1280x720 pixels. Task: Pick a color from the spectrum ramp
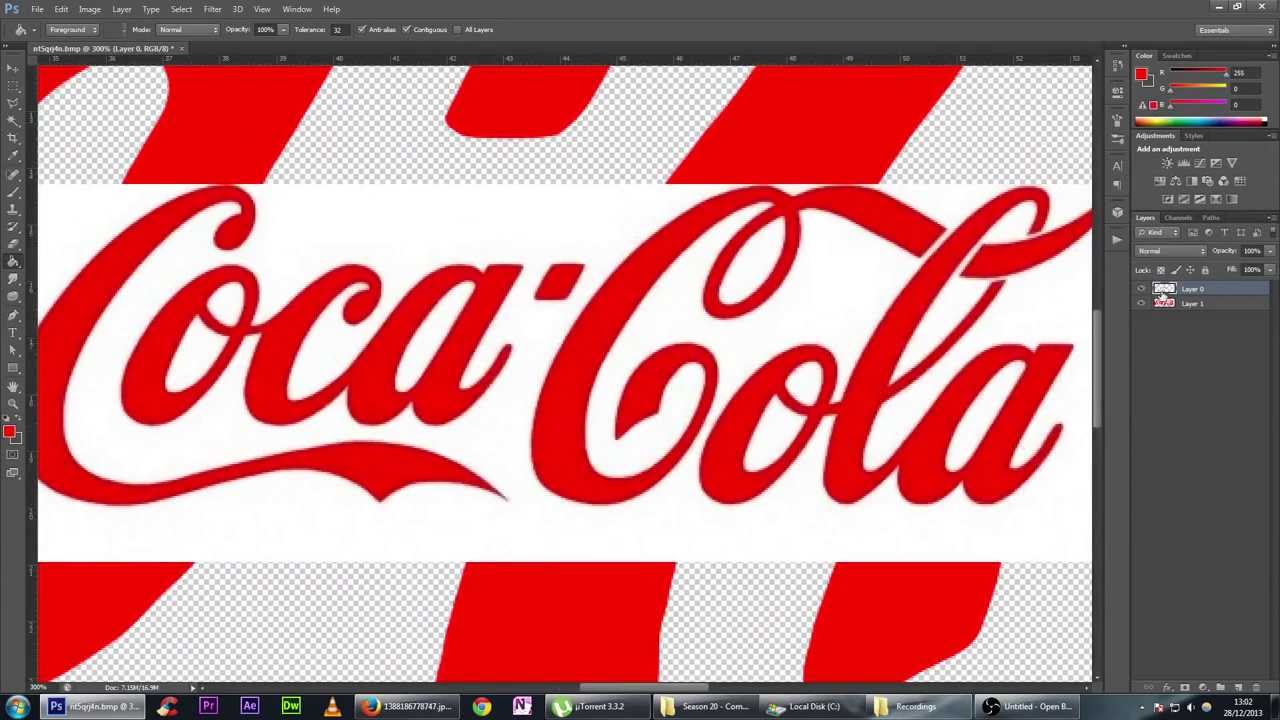coord(1200,122)
